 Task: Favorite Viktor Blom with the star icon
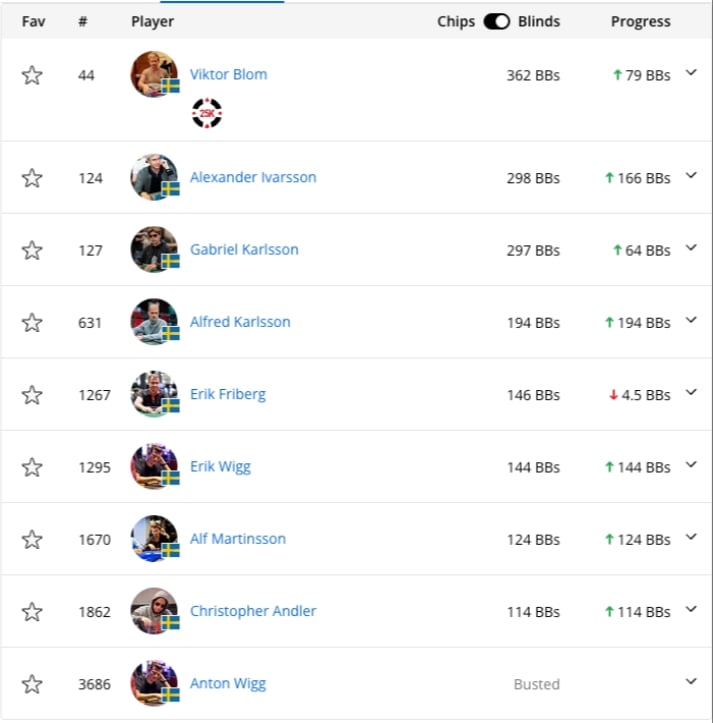click(x=32, y=75)
